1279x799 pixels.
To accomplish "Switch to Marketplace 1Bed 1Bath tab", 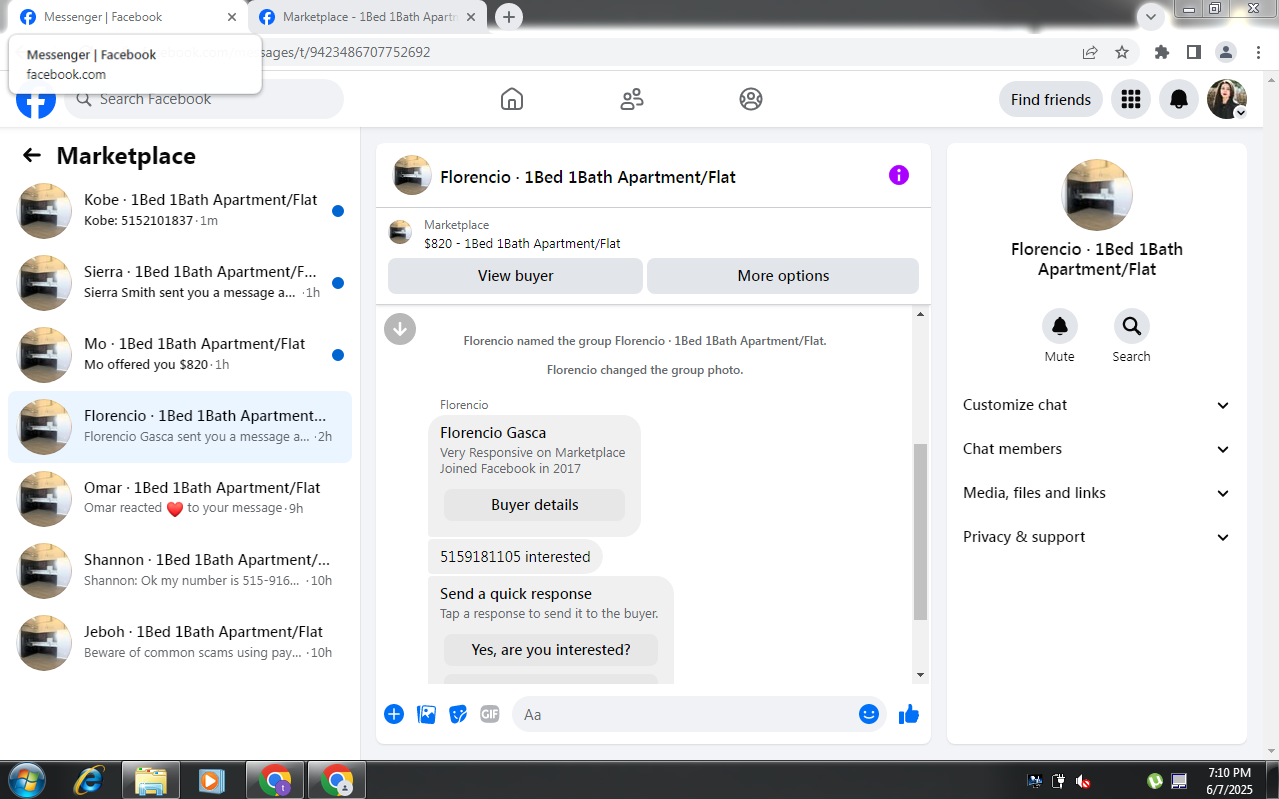I will 368,17.
